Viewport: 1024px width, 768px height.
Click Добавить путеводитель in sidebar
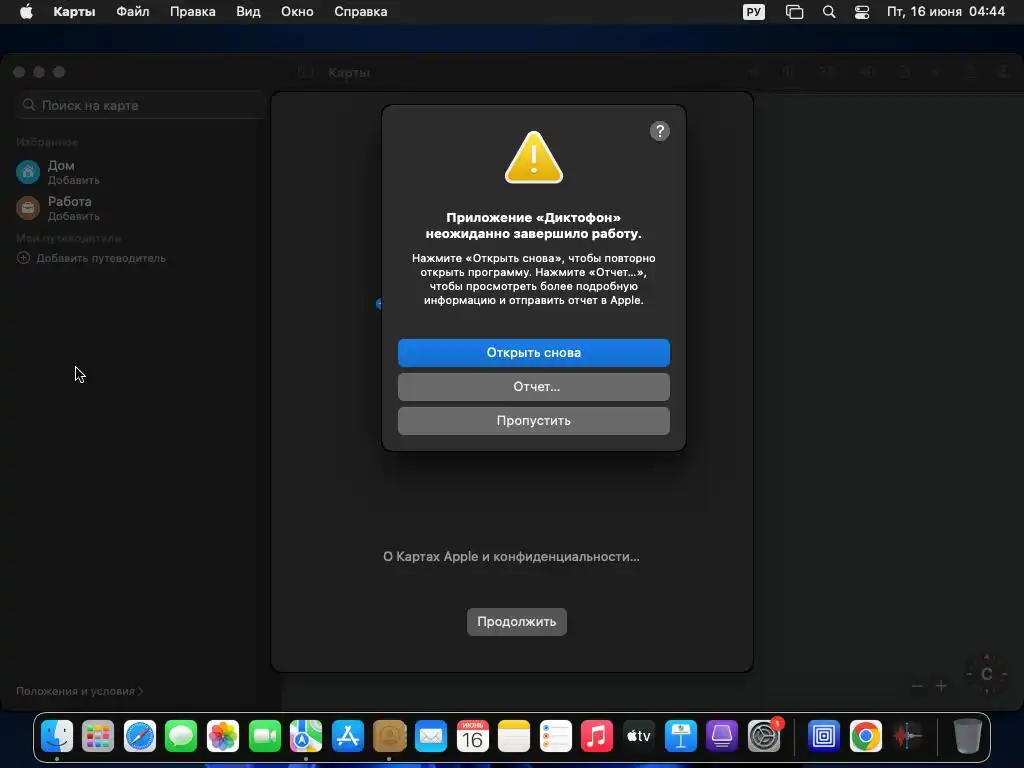click(x=91, y=258)
